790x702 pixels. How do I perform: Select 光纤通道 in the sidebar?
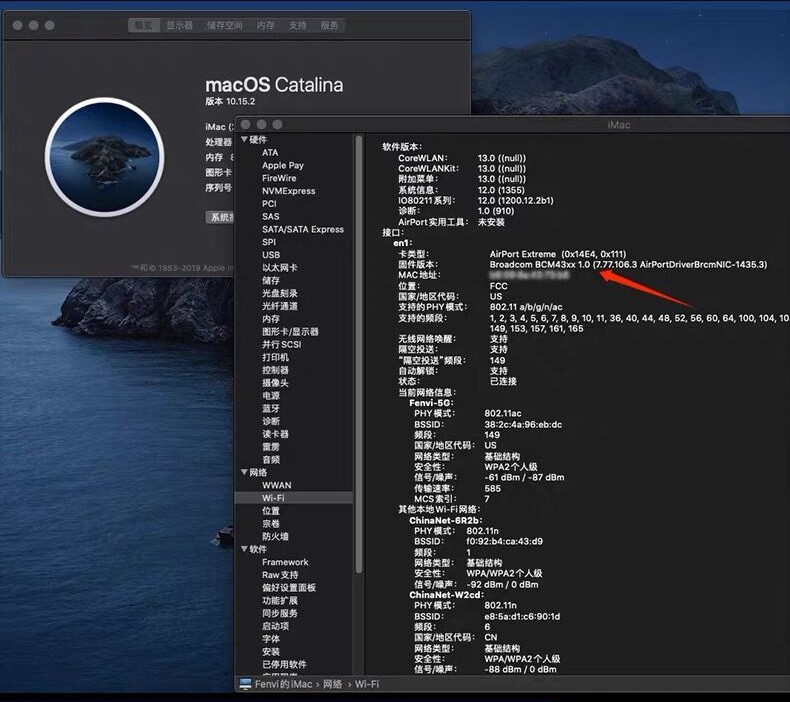(280, 306)
